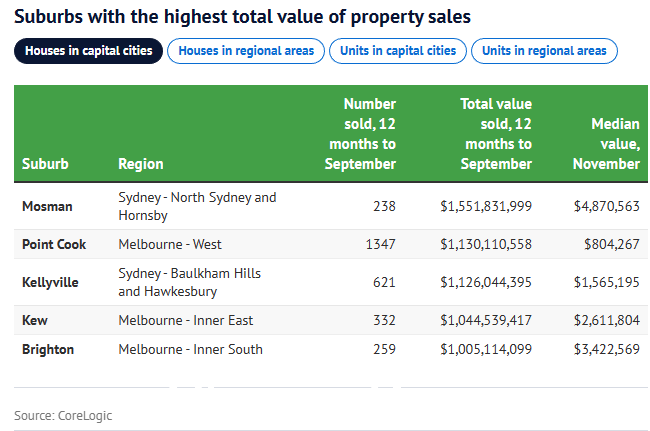Screen dimensions: 650x431
Task: Click the $4,870,563 median value
Action: [606, 206]
